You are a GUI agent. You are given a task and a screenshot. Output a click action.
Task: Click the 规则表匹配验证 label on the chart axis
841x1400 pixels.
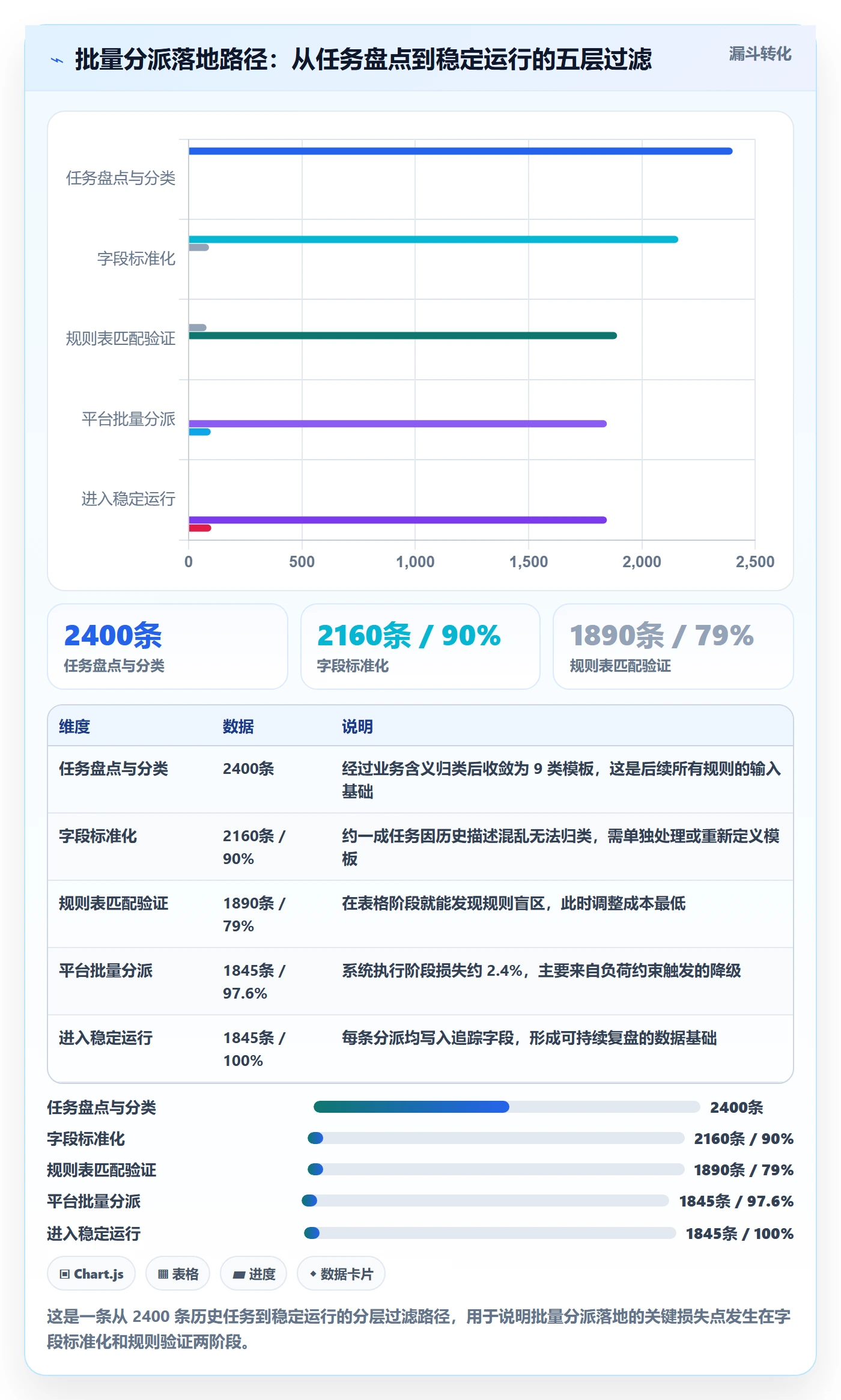121,338
